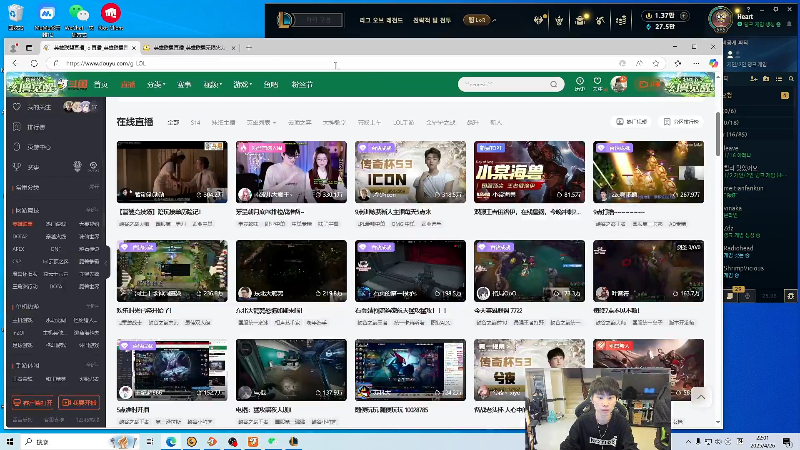Select the highlighted 直播 navigation item

coord(128,85)
